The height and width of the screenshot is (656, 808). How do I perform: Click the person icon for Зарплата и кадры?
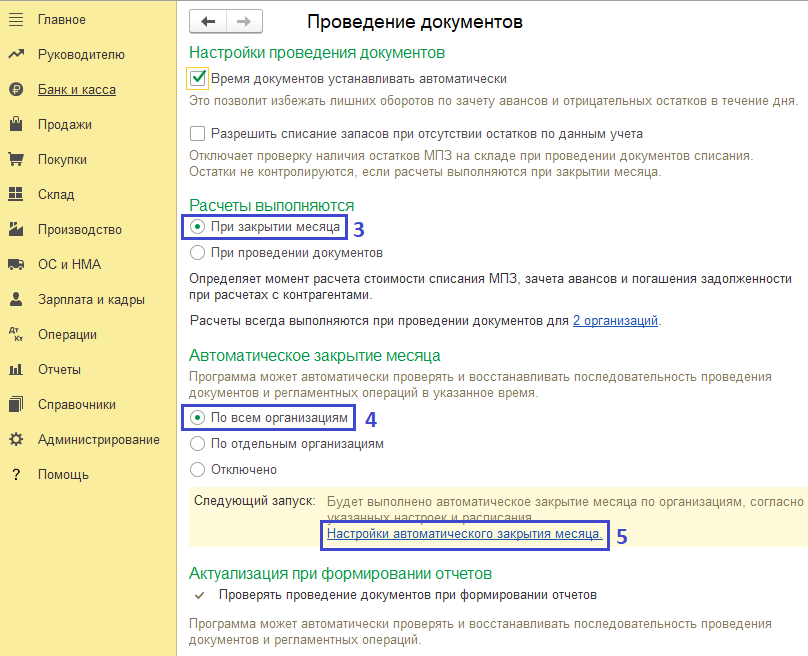16,300
